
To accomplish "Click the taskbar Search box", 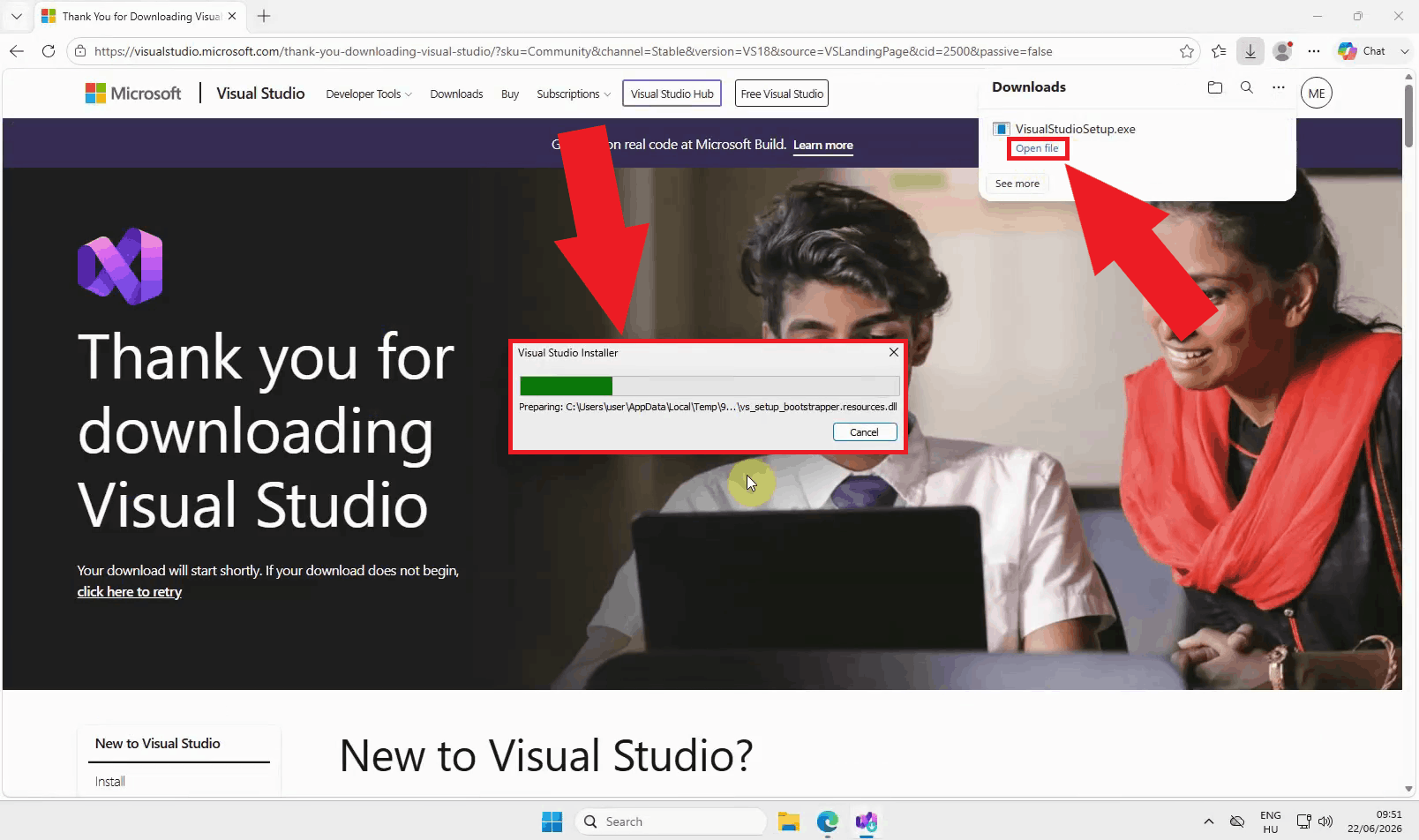I will point(671,821).
